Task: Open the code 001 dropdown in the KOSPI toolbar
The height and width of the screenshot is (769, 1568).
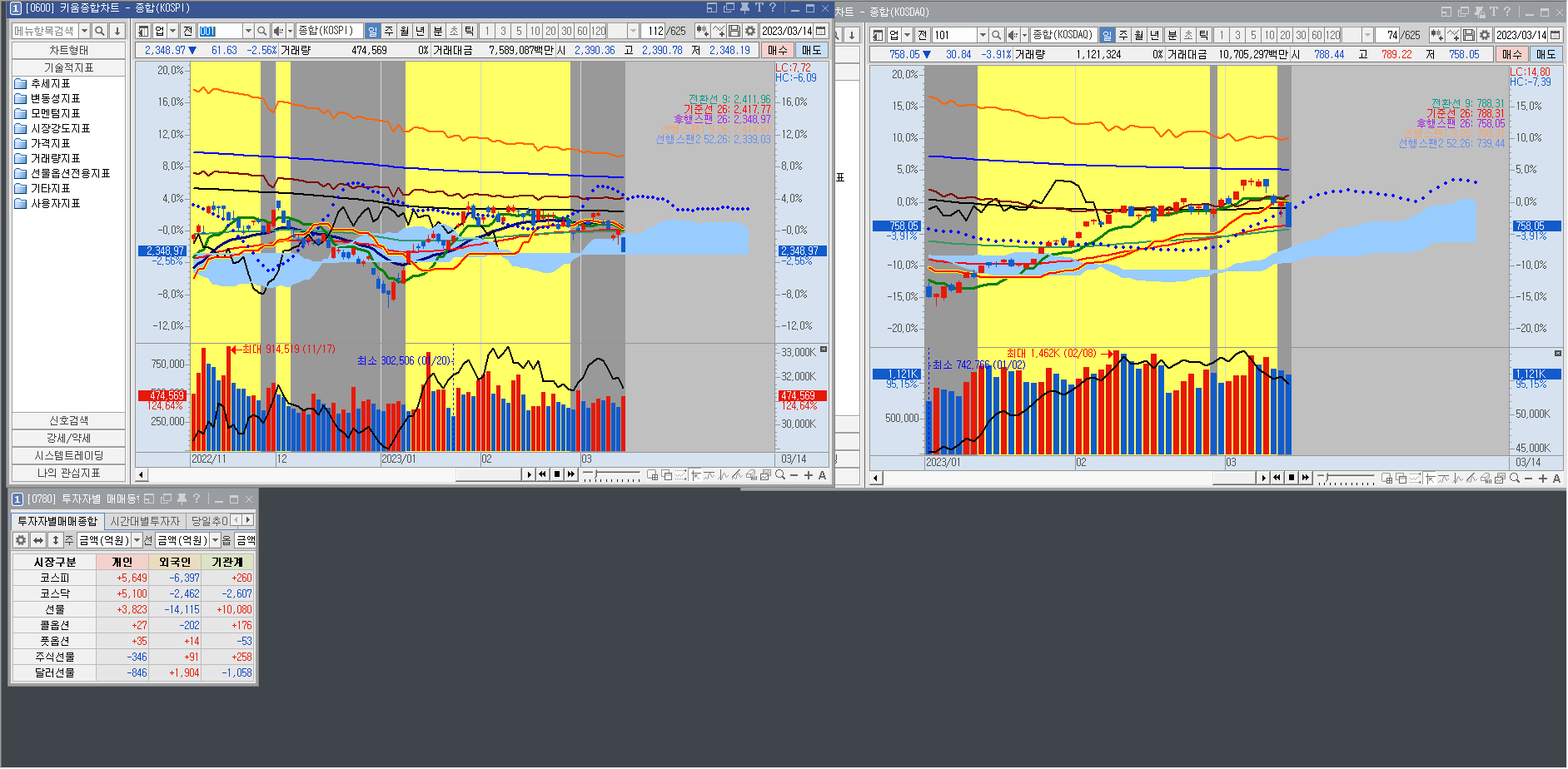Action: coord(247,31)
